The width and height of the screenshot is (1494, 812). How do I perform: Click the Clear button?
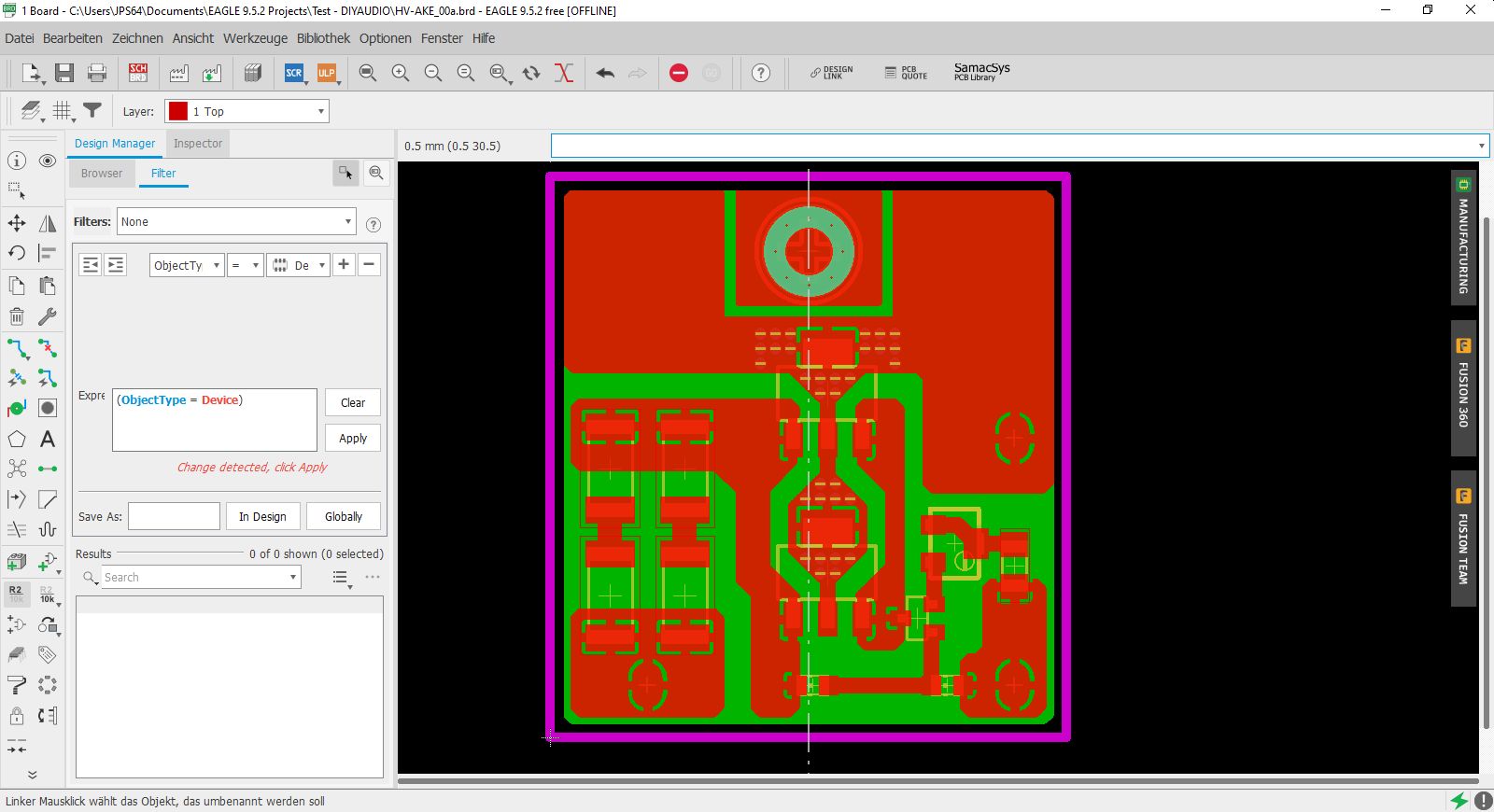pos(353,402)
